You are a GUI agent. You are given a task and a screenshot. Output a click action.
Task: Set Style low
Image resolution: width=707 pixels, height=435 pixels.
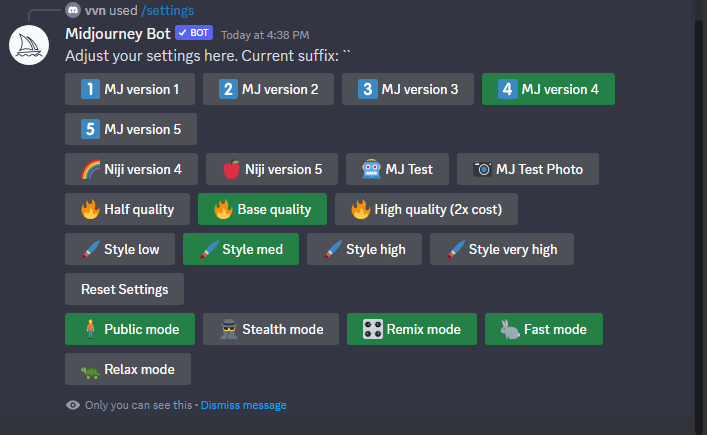click(x=120, y=249)
